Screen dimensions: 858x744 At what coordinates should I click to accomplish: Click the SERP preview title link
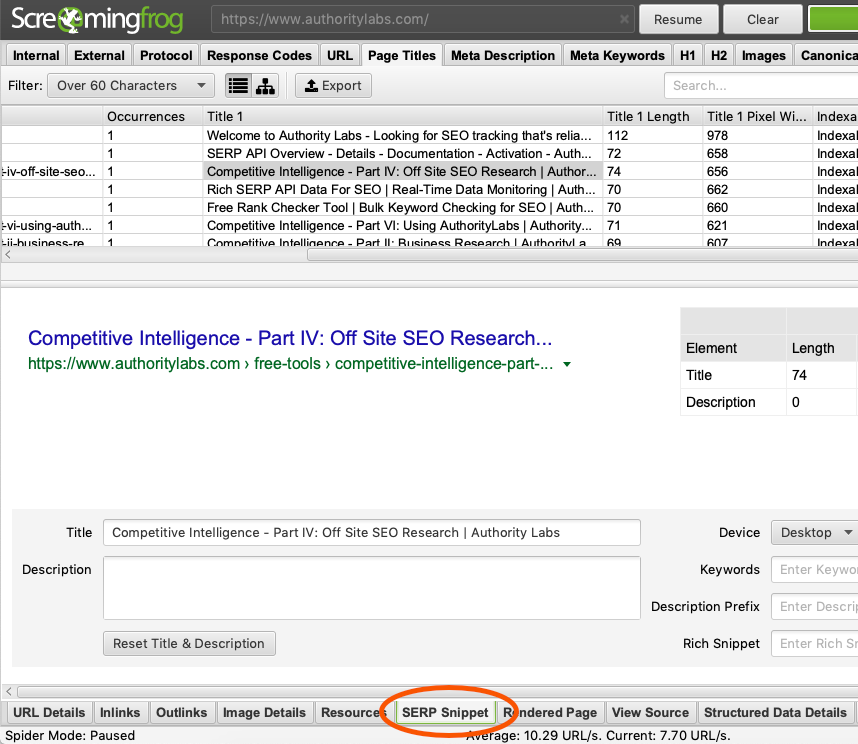click(290, 338)
